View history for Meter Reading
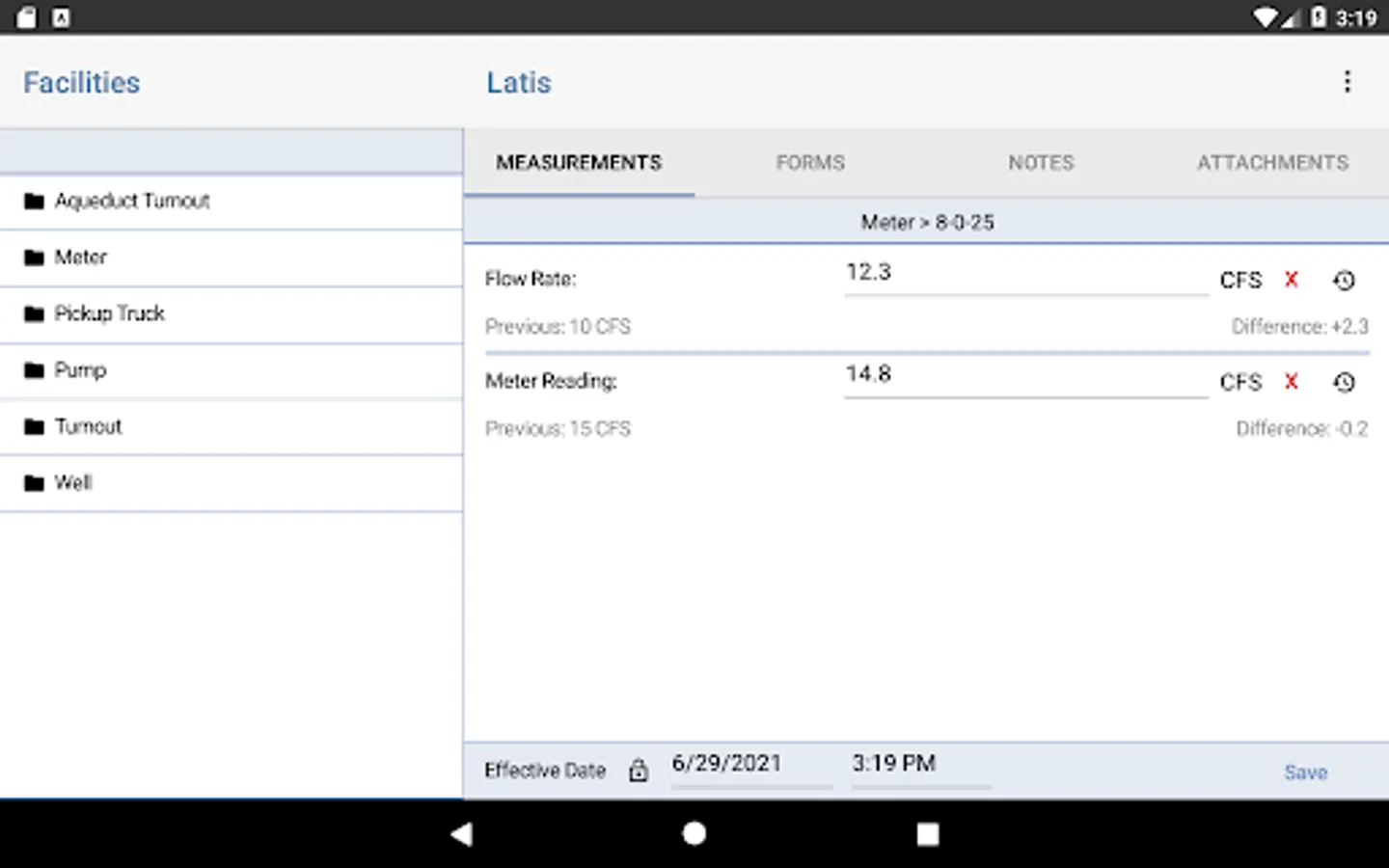The image size is (1389, 868). pos(1345,383)
